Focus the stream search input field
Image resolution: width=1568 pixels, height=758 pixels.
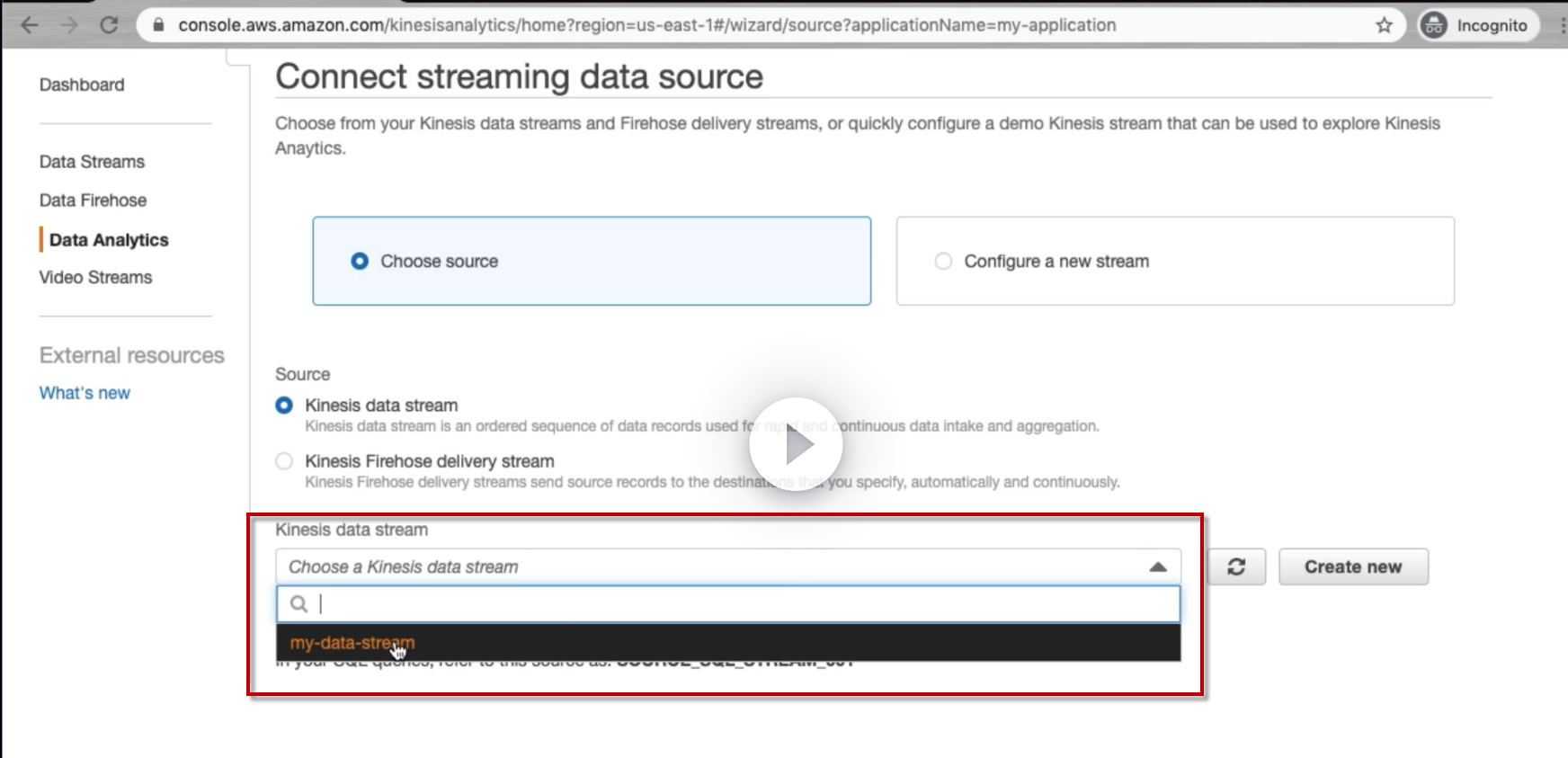(x=727, y=604)
